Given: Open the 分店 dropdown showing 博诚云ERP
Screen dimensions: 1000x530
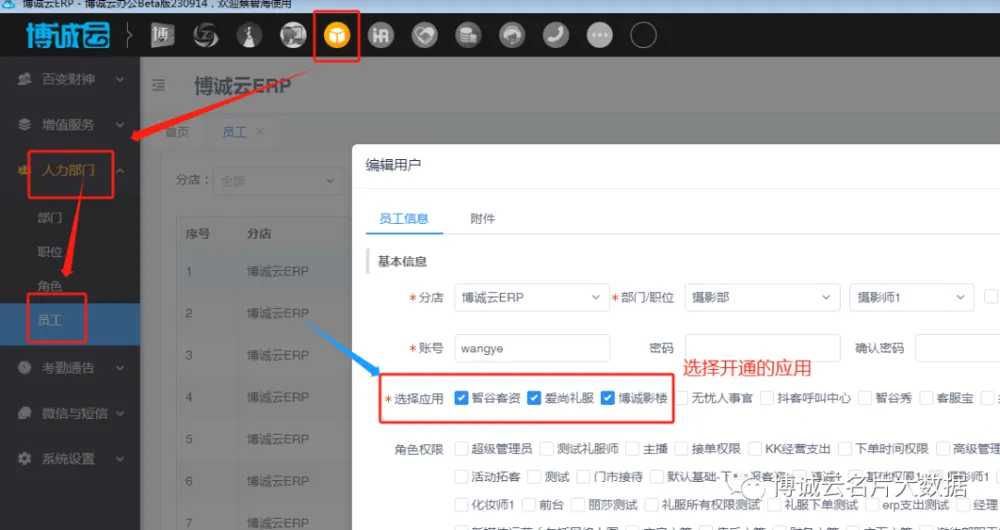Looking at the screenshot, I should coord(531,297).
